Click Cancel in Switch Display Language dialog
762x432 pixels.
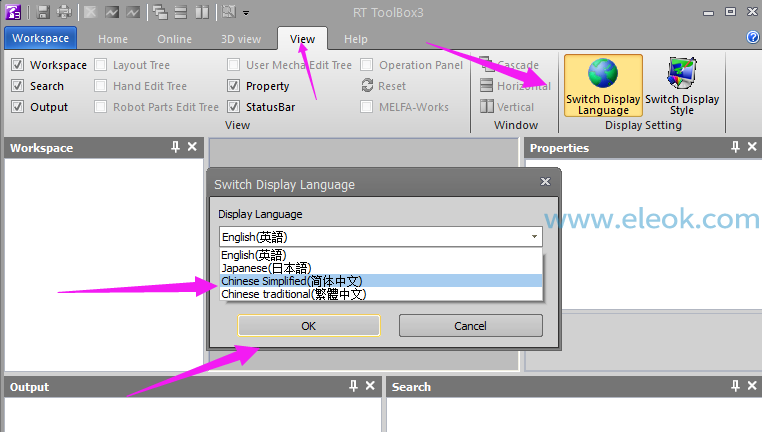click(470, 326)
